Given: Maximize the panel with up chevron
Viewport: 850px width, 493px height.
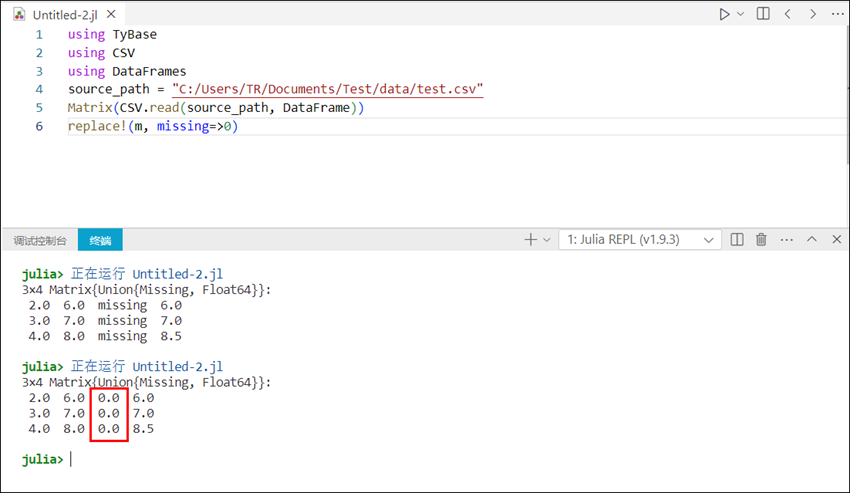Looking at the screenshot, I should [812, 239].
